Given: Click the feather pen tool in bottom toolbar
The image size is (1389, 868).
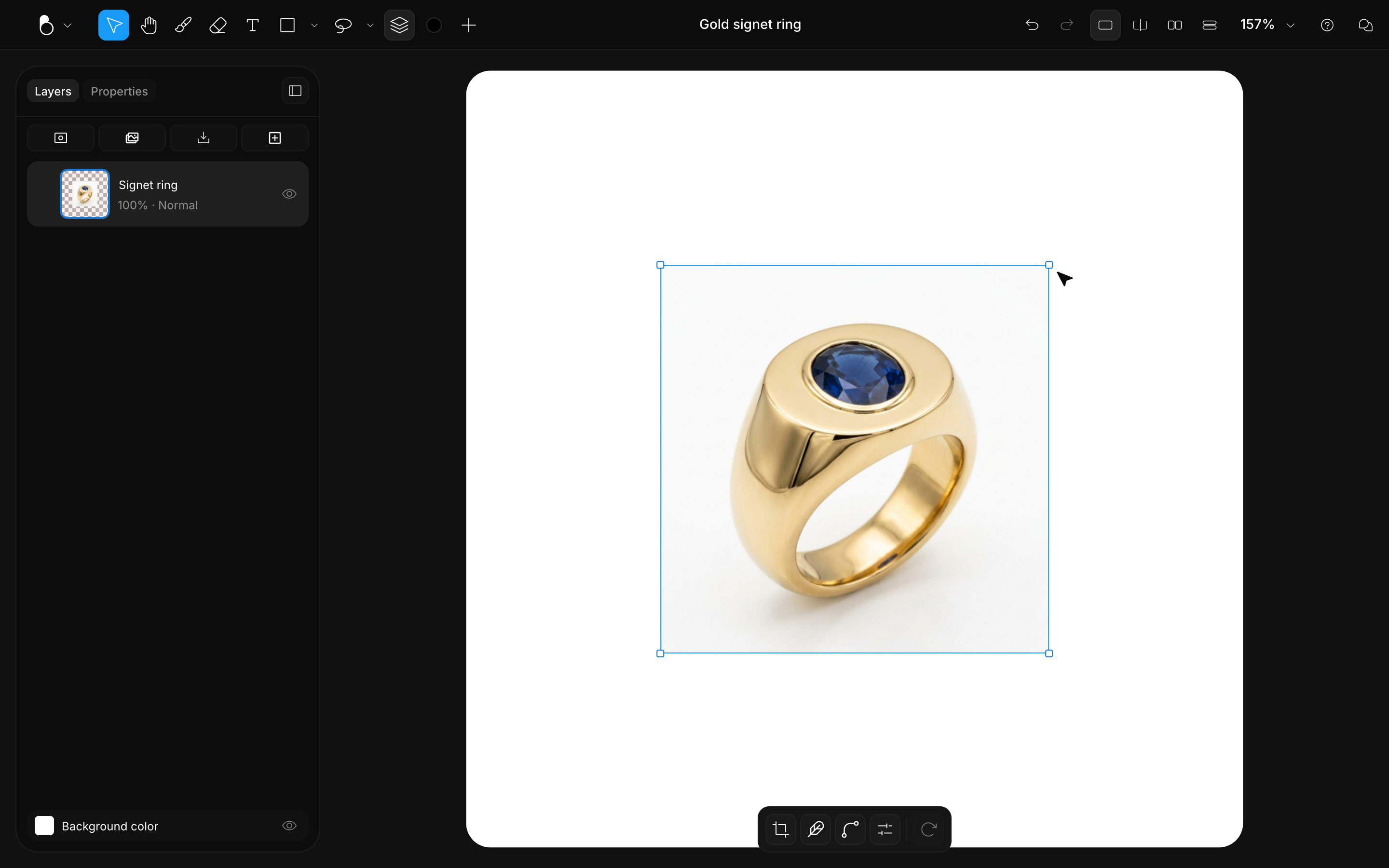Looking at the screenshot, I should point(816,829).
